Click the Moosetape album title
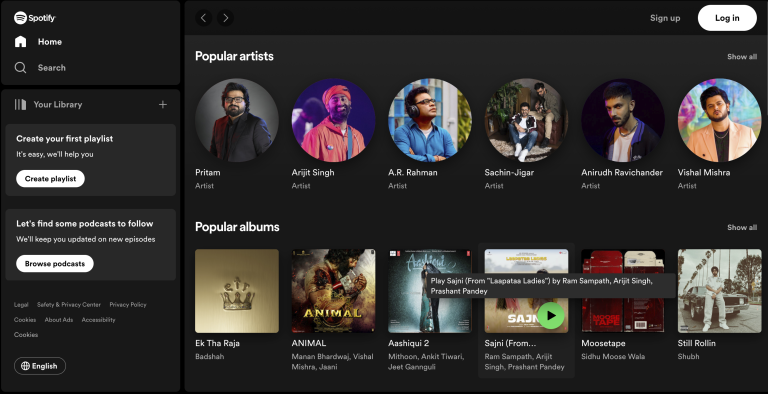Viewport: 768px width, 394px height. [603, 343]
